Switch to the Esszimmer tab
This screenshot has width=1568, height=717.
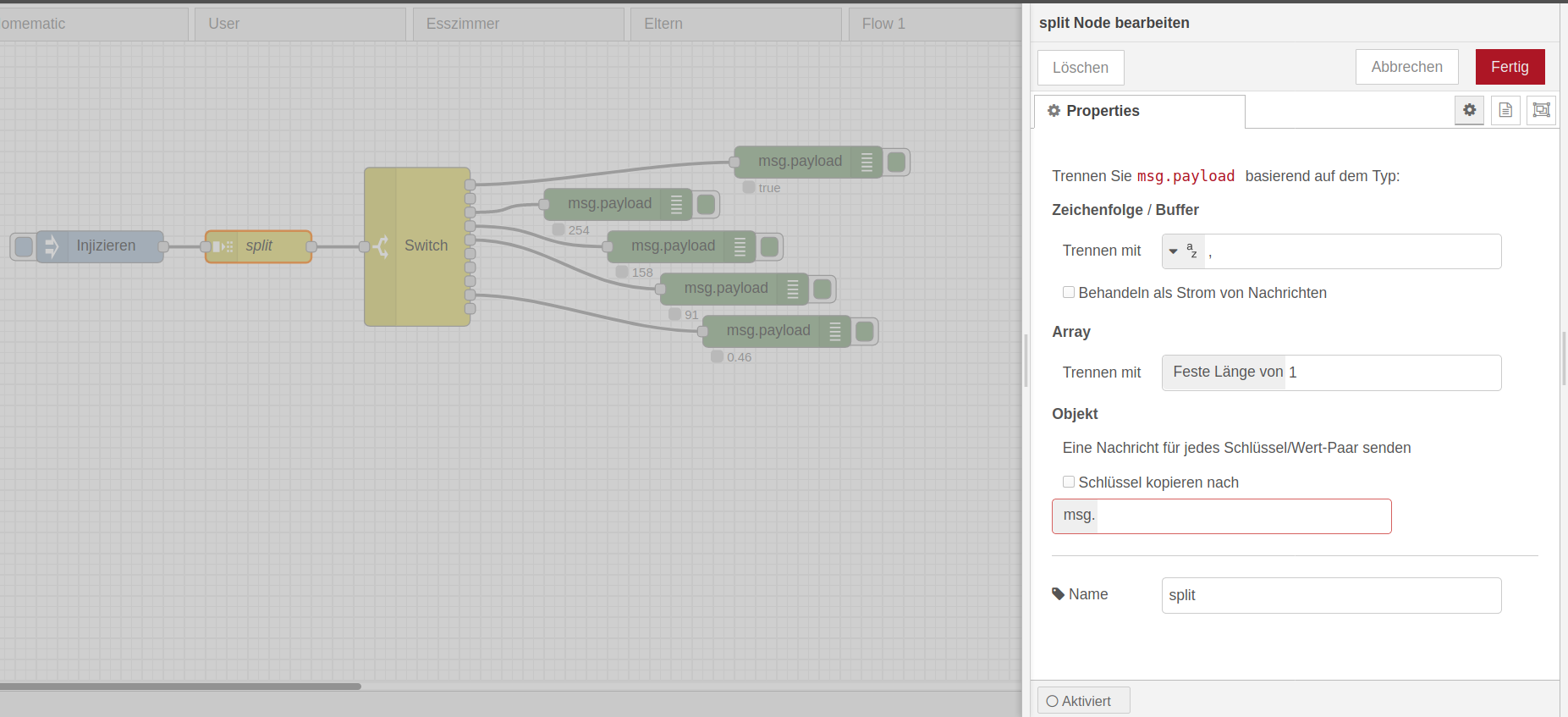[518, 24]
